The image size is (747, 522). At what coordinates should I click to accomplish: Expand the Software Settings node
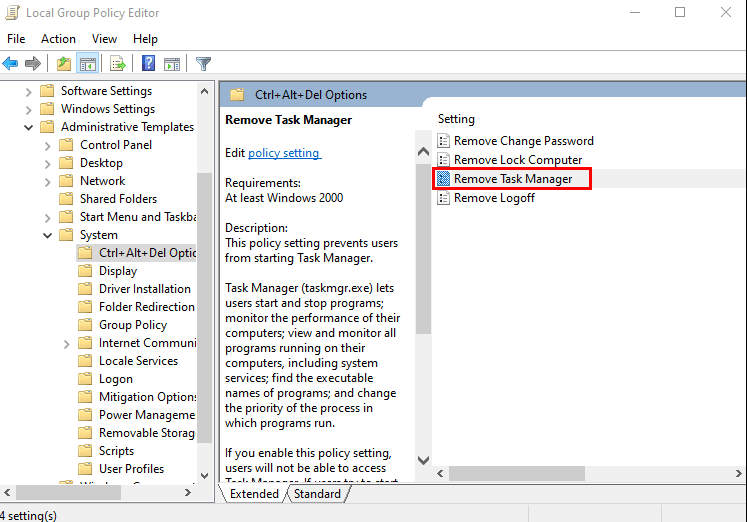[28, 91]
